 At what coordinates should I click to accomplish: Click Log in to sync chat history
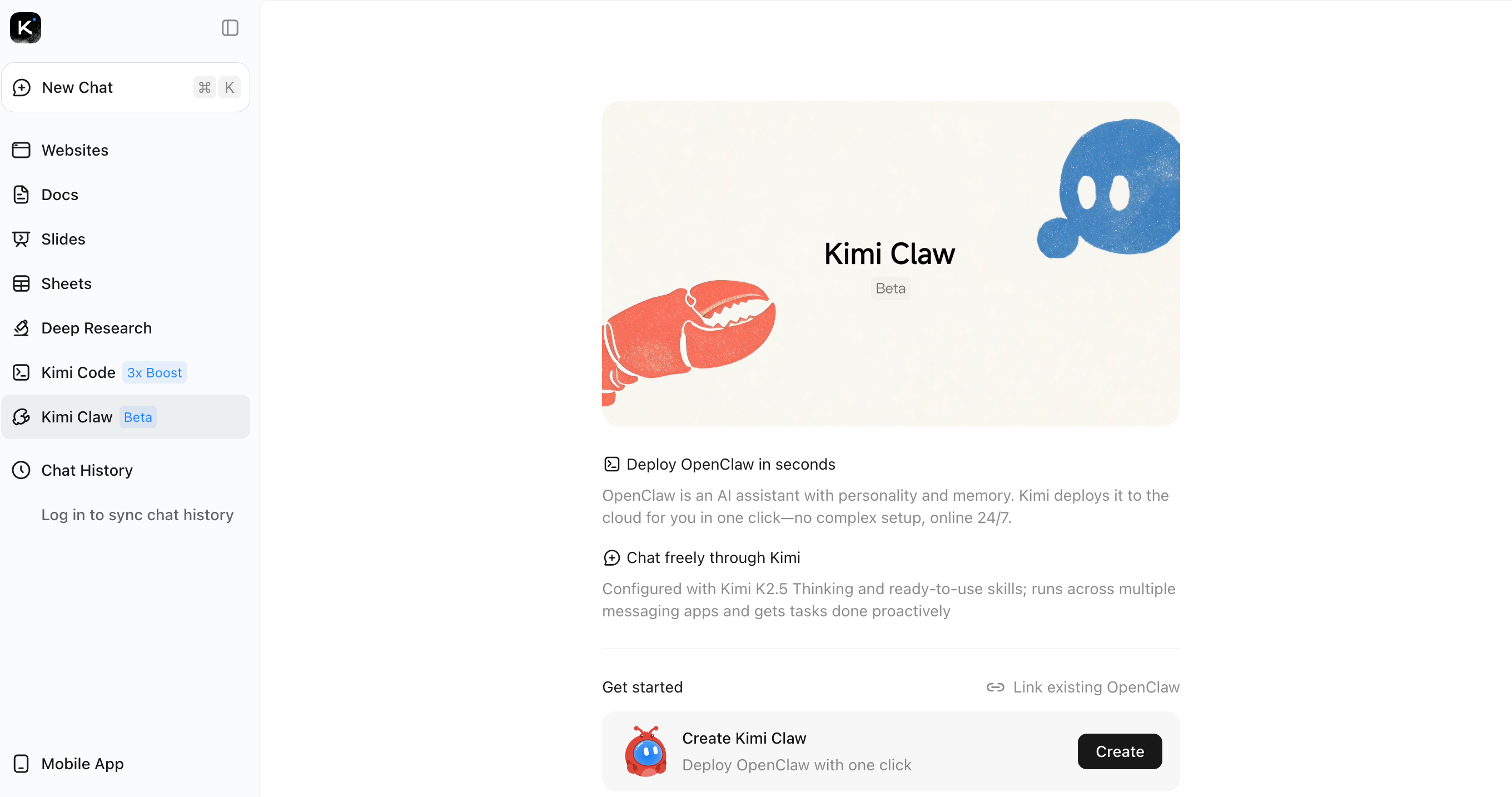point(137,515)
